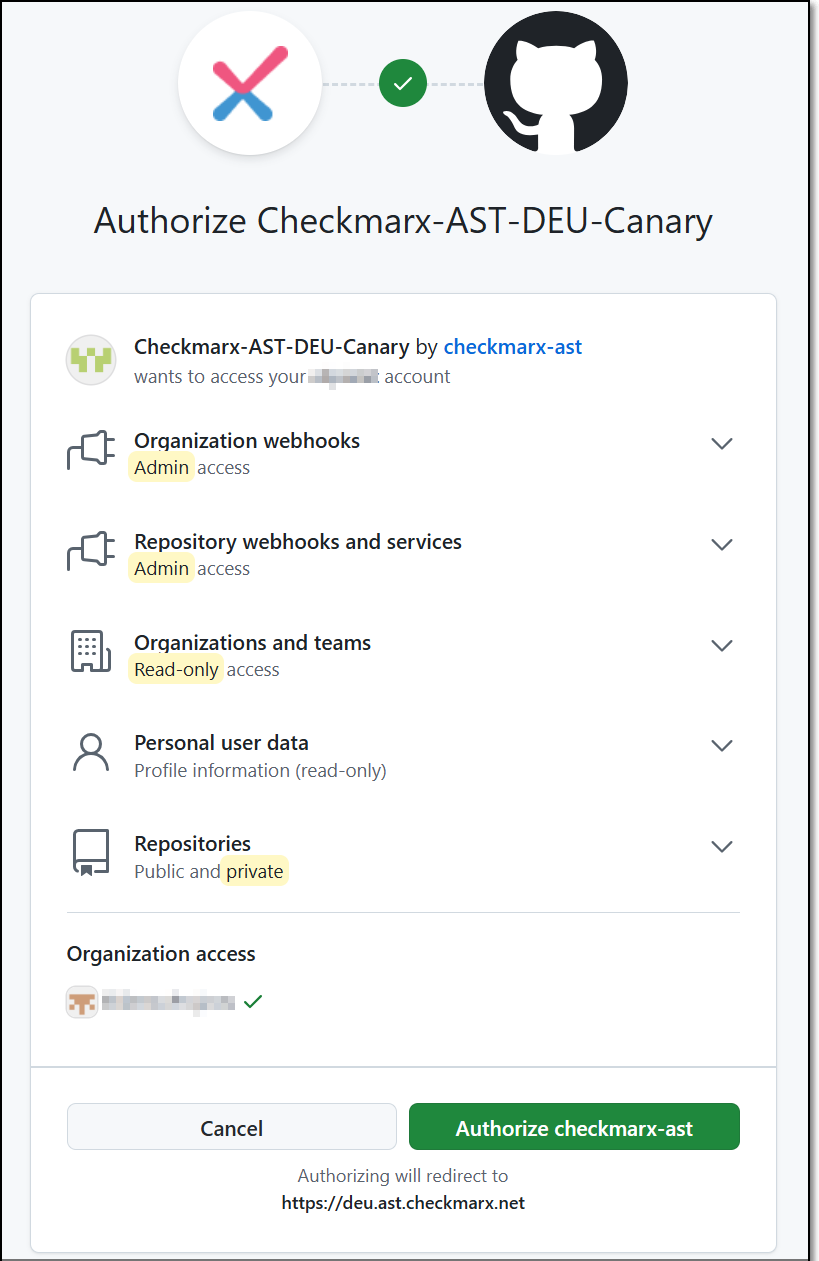Image resolution: width=819 pixels, height=1261 pixels.
Task: Click the Repositories title text
Action: (192, 844)
